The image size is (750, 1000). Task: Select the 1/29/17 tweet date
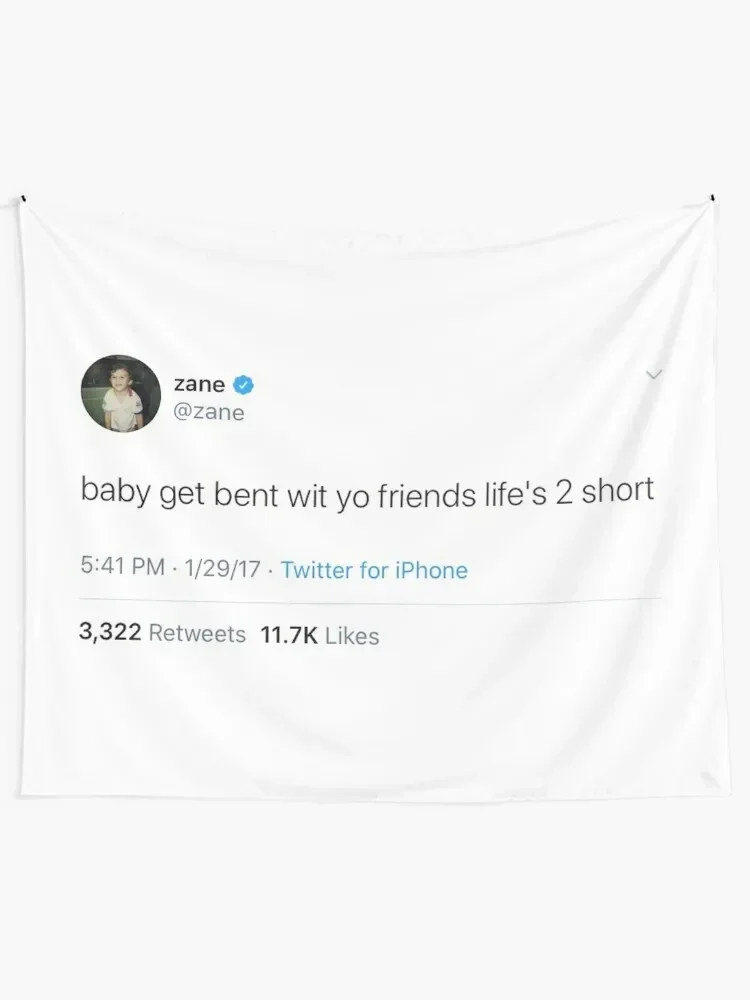pyautogui.click(x=223, y=568)
